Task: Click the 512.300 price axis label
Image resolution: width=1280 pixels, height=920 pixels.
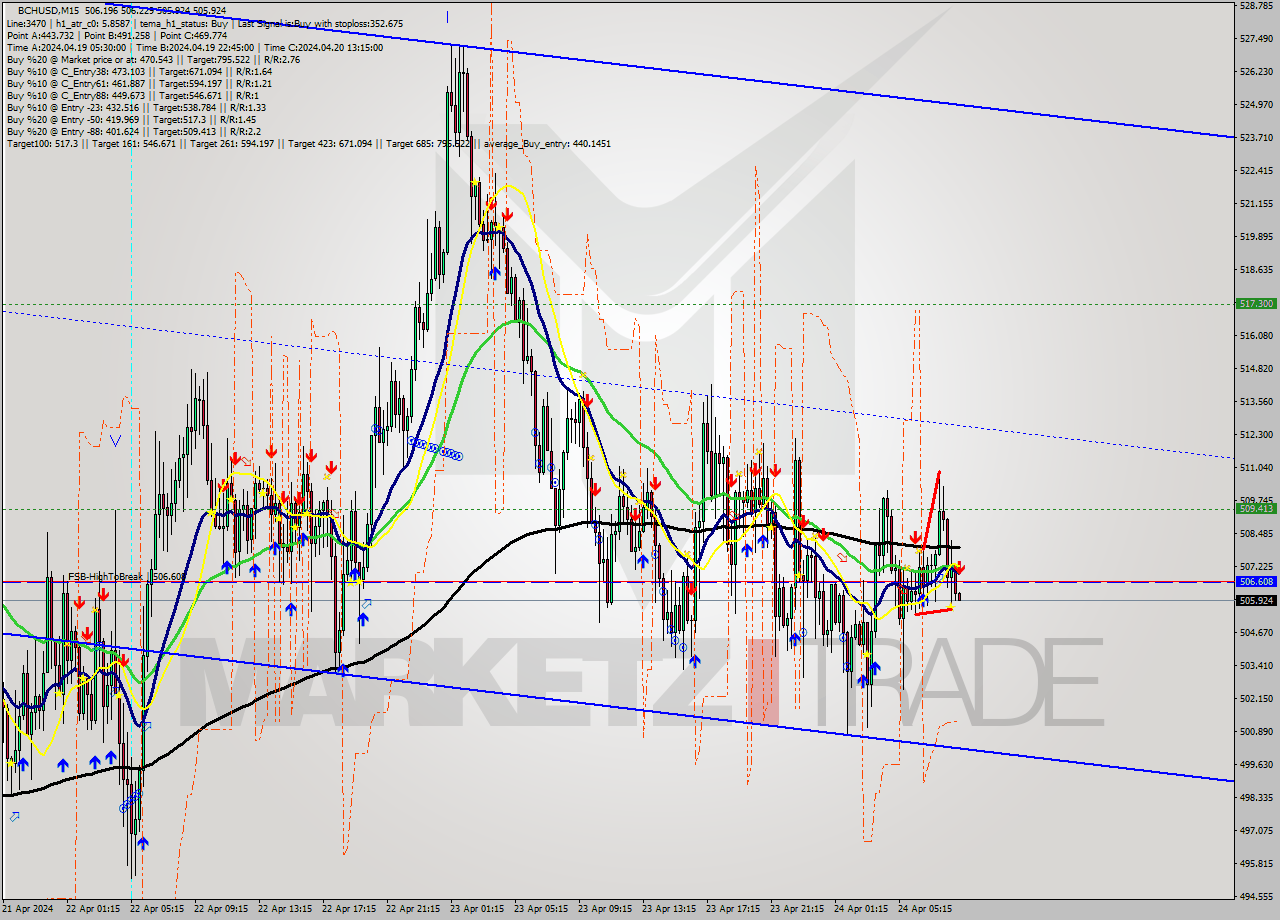Action: point(1255,435)
